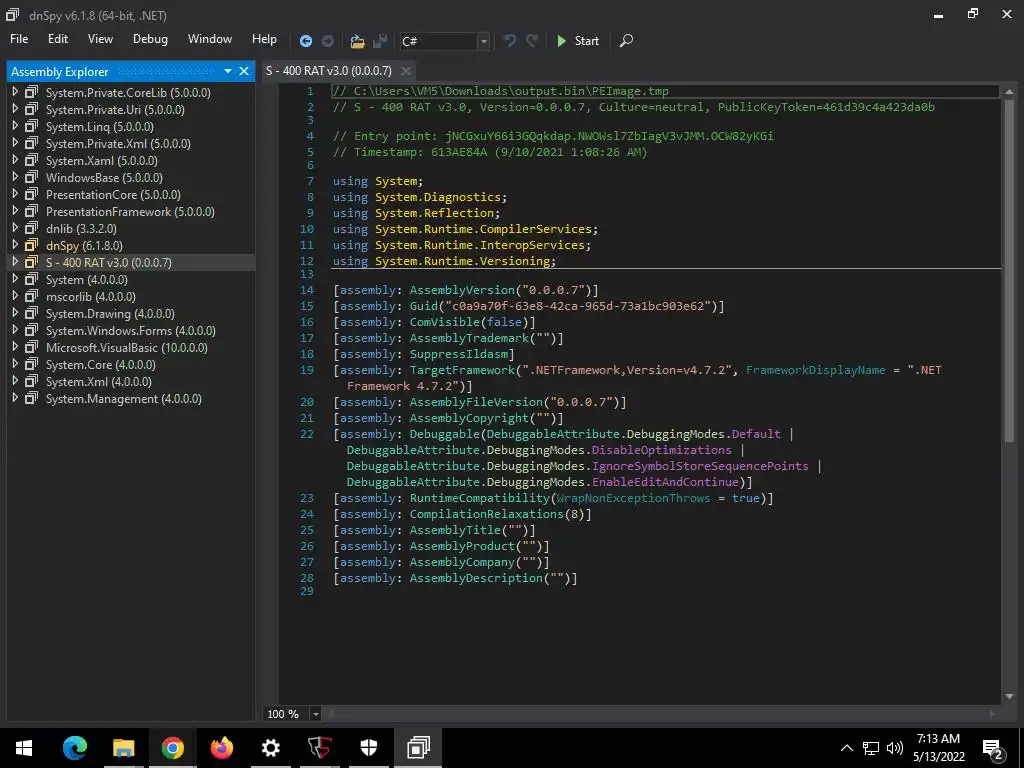Select System.Xml (4.0.0.0) in tree
The image size is (1024, 768).
[x=99, y=381]
